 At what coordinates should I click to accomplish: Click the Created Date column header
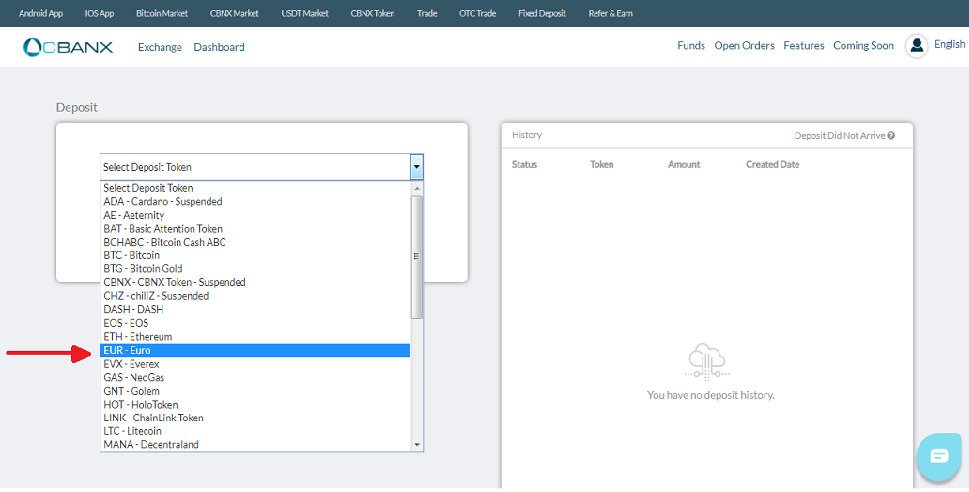(x=772, y=164)
